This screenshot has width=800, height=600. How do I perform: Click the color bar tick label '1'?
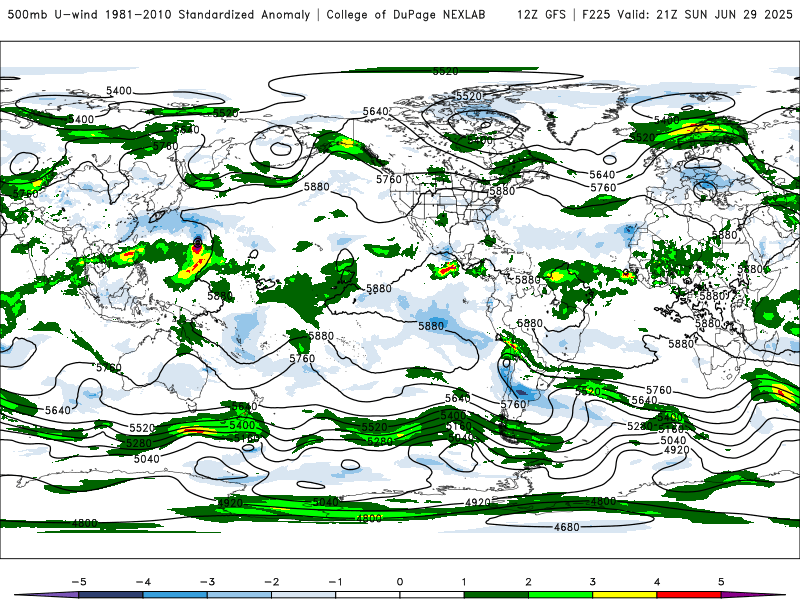pos(464,582)
